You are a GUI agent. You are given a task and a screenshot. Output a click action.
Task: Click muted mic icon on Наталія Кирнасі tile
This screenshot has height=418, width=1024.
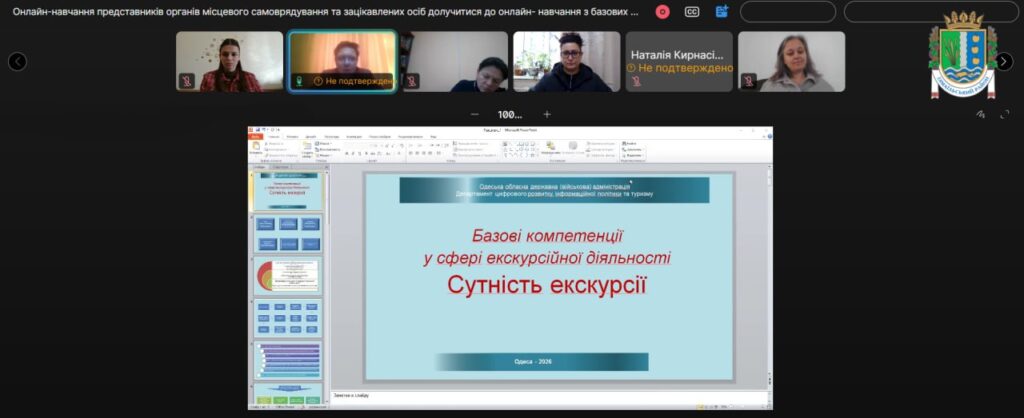click(x=636, y=81)
